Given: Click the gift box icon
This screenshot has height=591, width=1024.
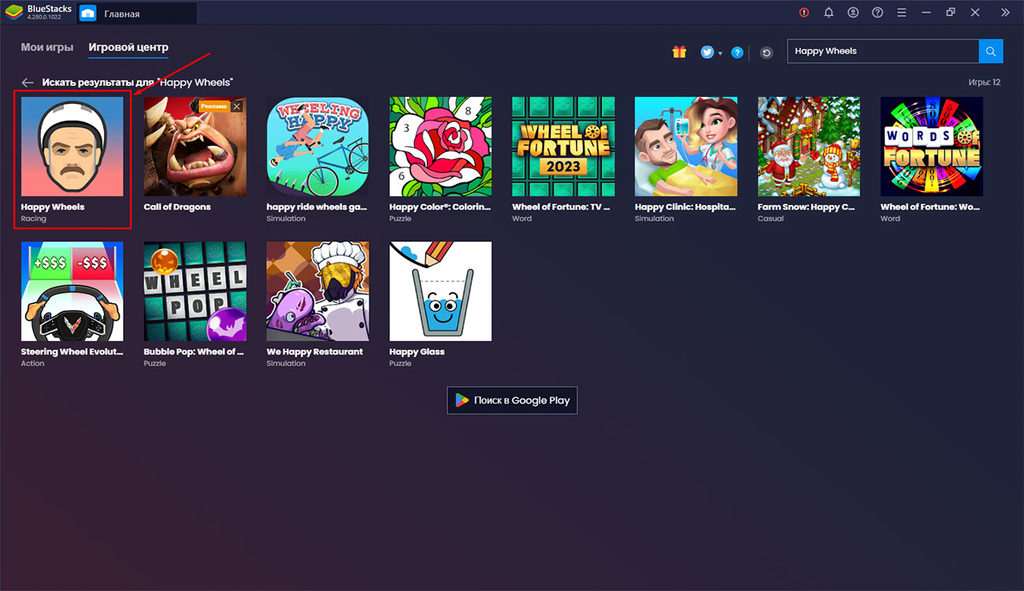Looking at the screenshot, I should pyautogui.click(x=679, y=52).
